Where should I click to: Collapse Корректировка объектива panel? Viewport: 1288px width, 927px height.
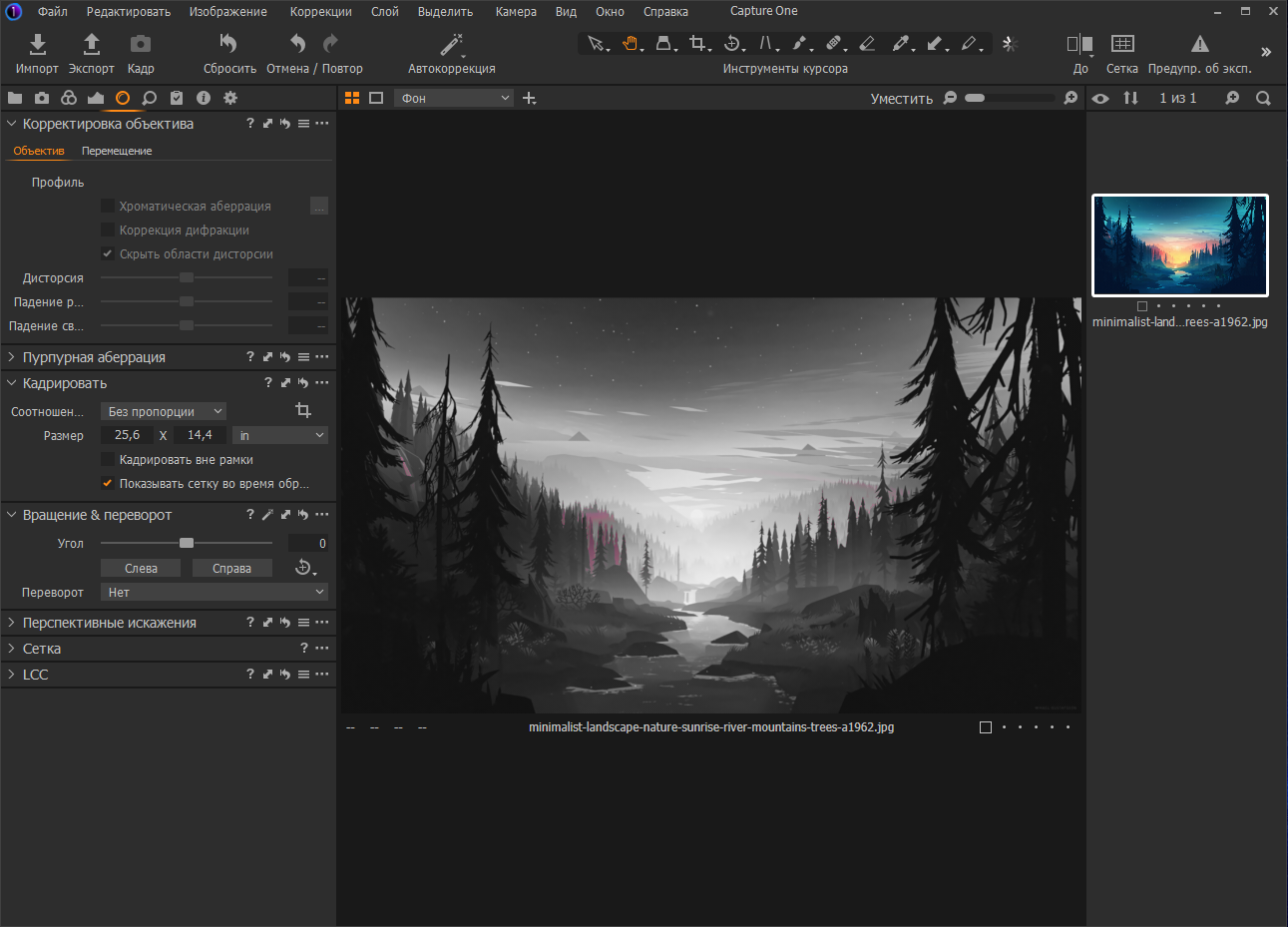click(12, 124)
